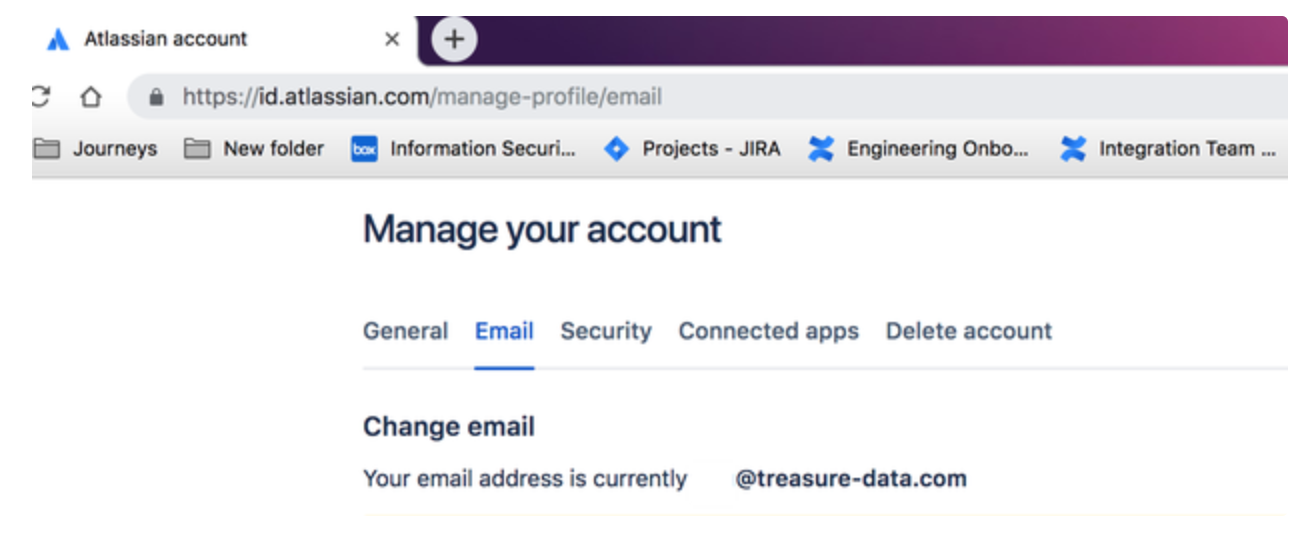Open the Integration Team Confluence bookmark
This screenshot has height=550, width=1306.
pyautogui.click(x=1169, y=149)
